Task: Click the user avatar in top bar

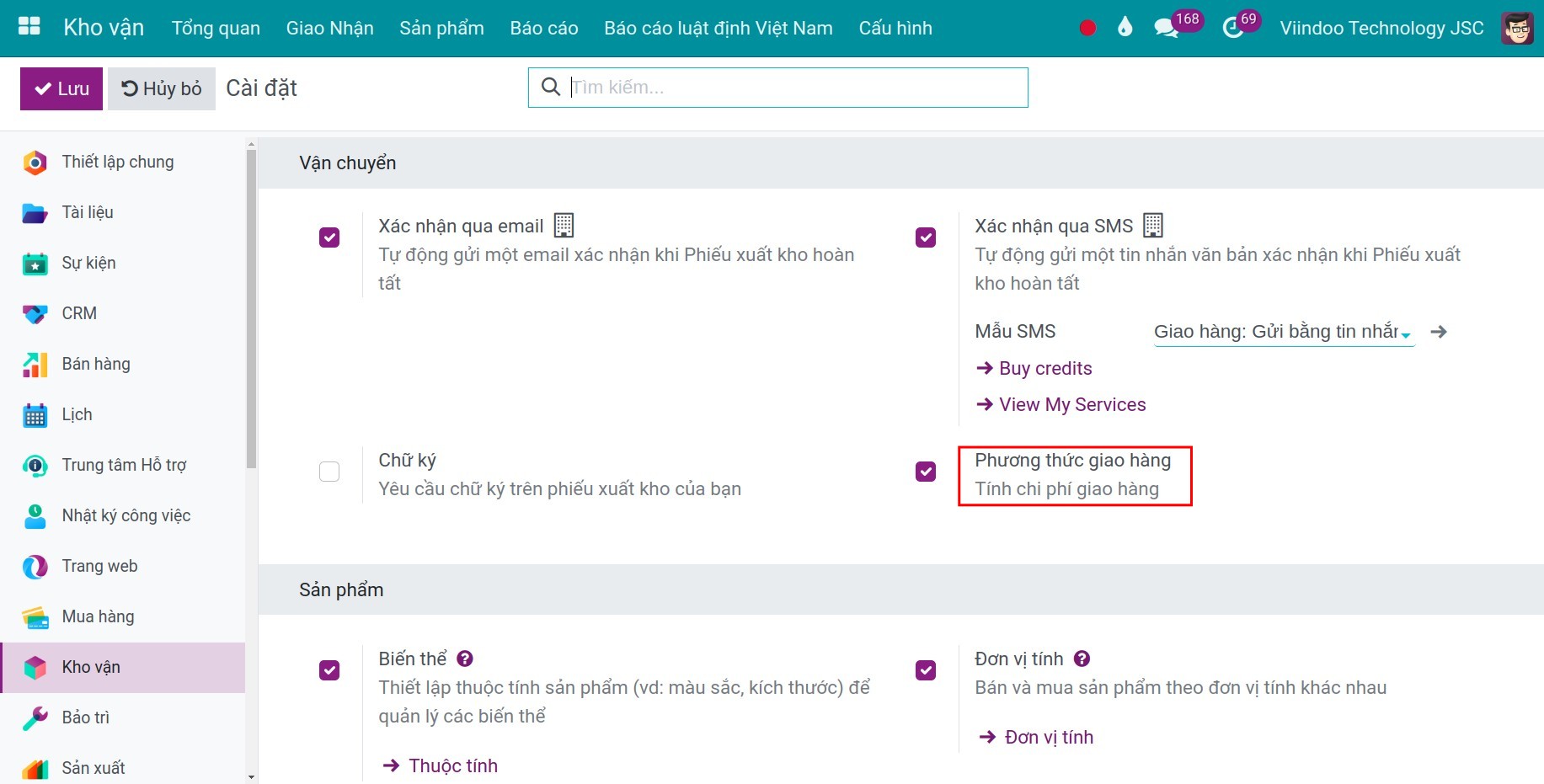Action: pos(1518,28)
